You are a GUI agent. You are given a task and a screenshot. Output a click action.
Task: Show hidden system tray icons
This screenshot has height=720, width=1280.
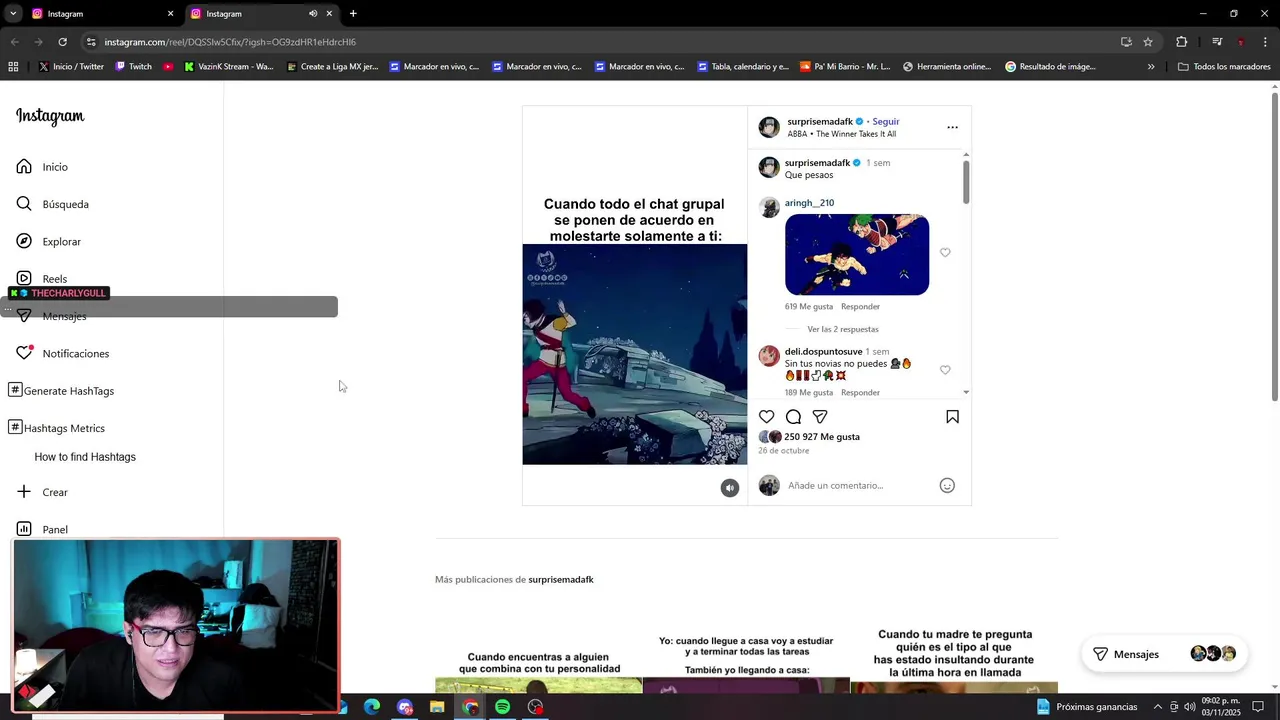tap(1158, 707)
